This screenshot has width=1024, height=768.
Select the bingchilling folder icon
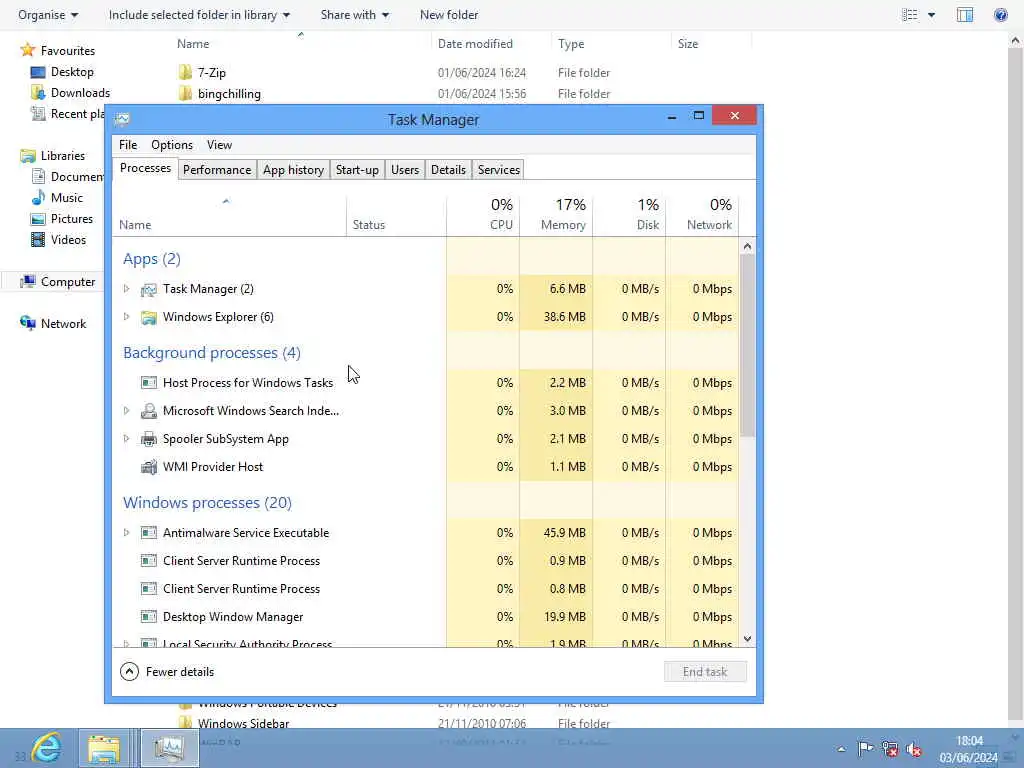point(185,93)
